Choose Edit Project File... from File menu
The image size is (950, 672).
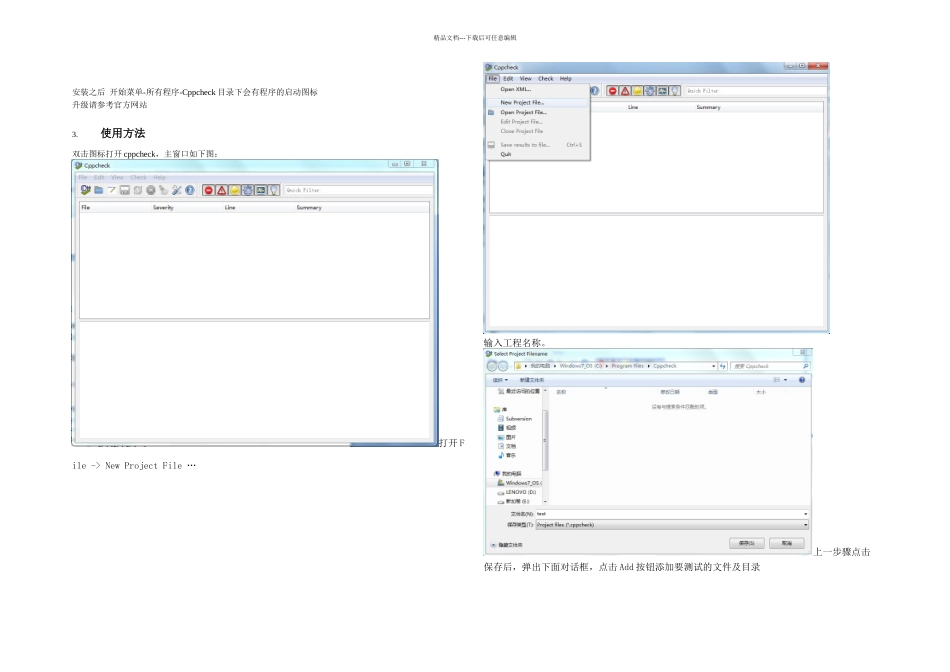[x=537, y=122]
